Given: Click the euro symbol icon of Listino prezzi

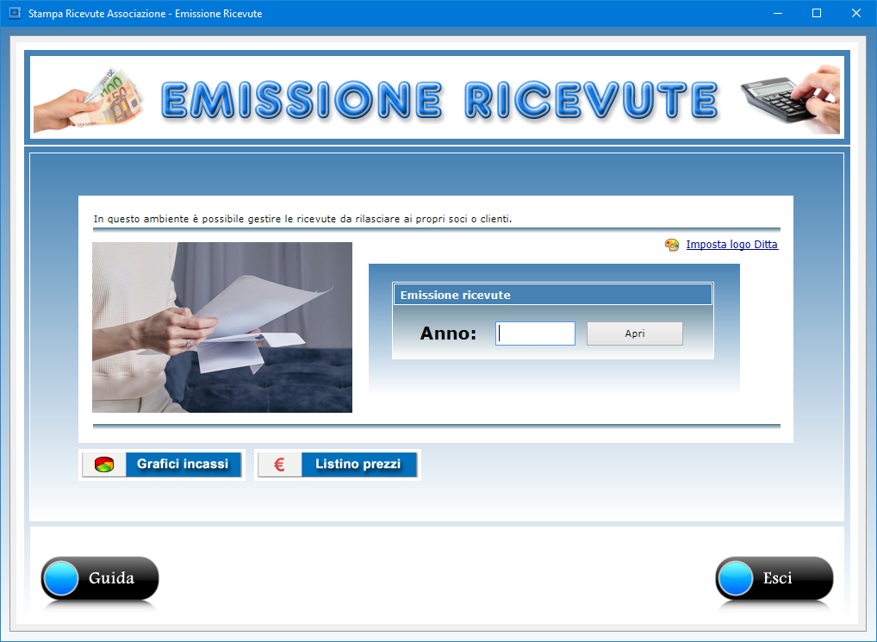Looking at the screenshot, I should [x=279, y=465].
